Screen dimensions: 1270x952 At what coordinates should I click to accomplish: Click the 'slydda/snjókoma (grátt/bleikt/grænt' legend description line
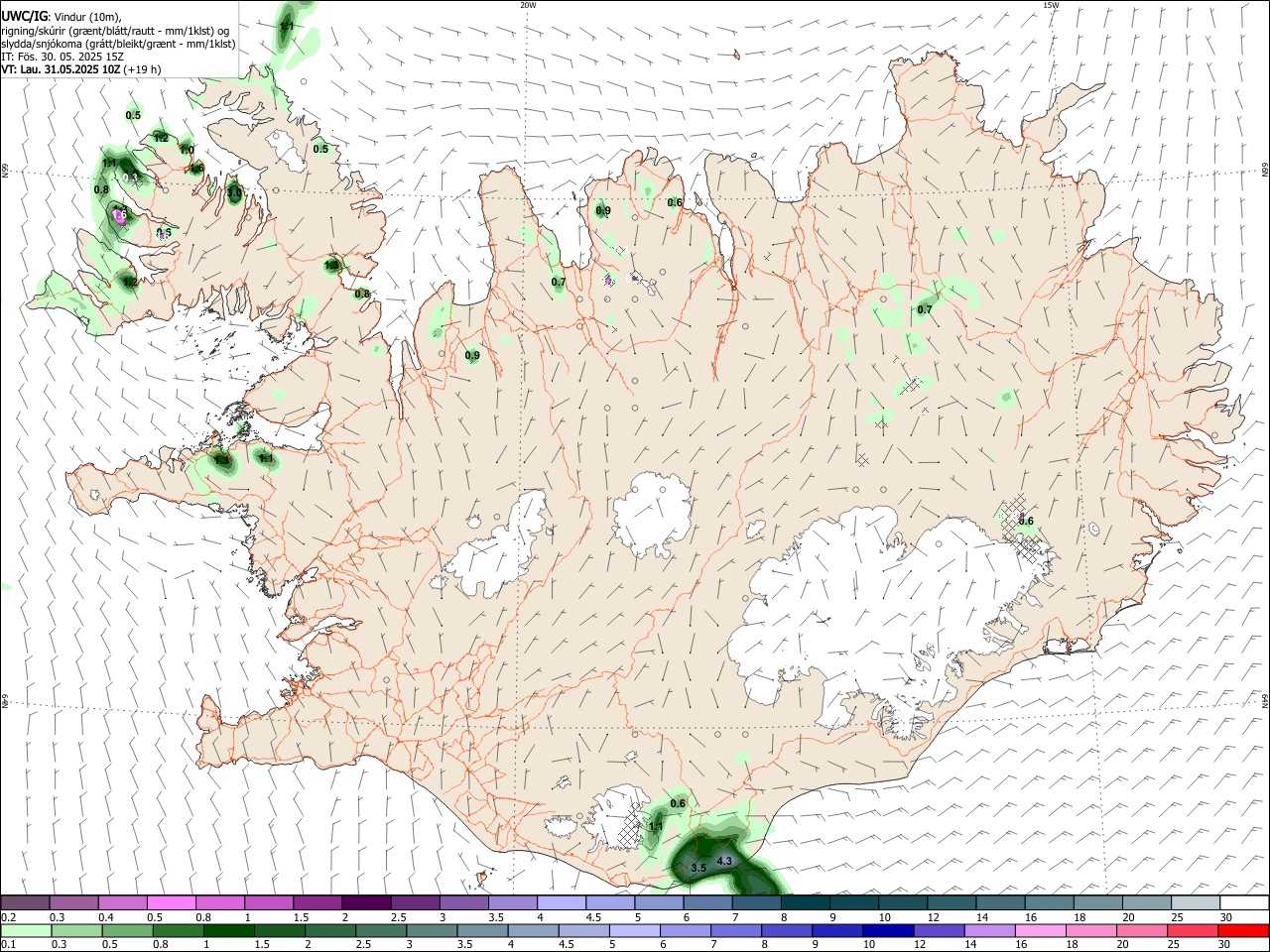click(x=118, y=44)
